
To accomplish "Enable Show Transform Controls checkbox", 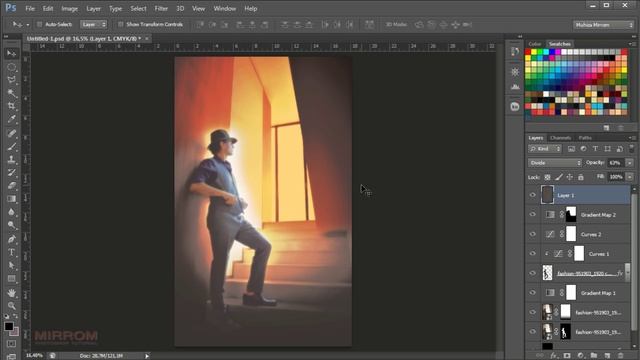I will 121,24.
